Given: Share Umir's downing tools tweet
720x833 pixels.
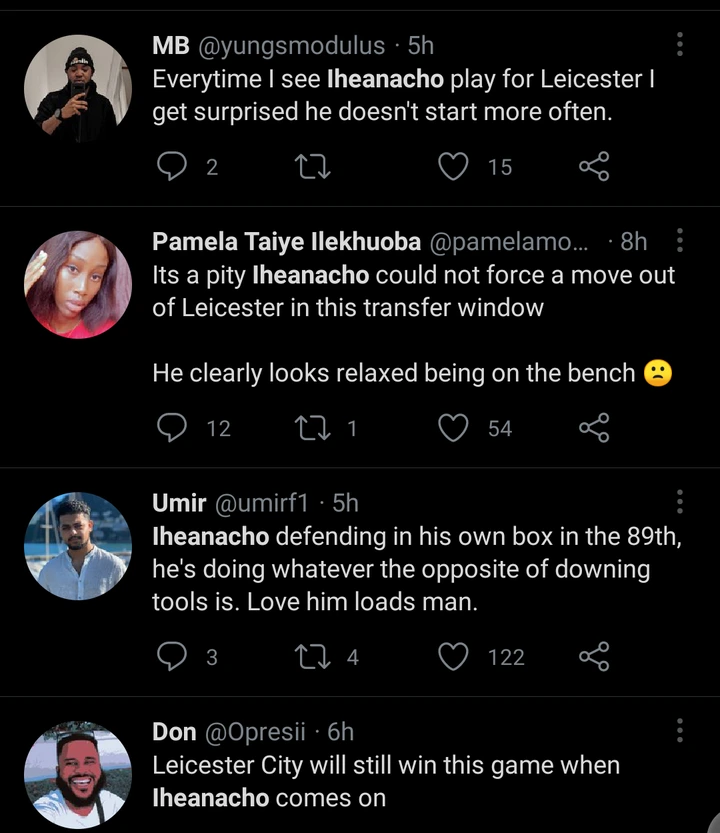Looking at the screenshot, I should (x=594, y=656).
